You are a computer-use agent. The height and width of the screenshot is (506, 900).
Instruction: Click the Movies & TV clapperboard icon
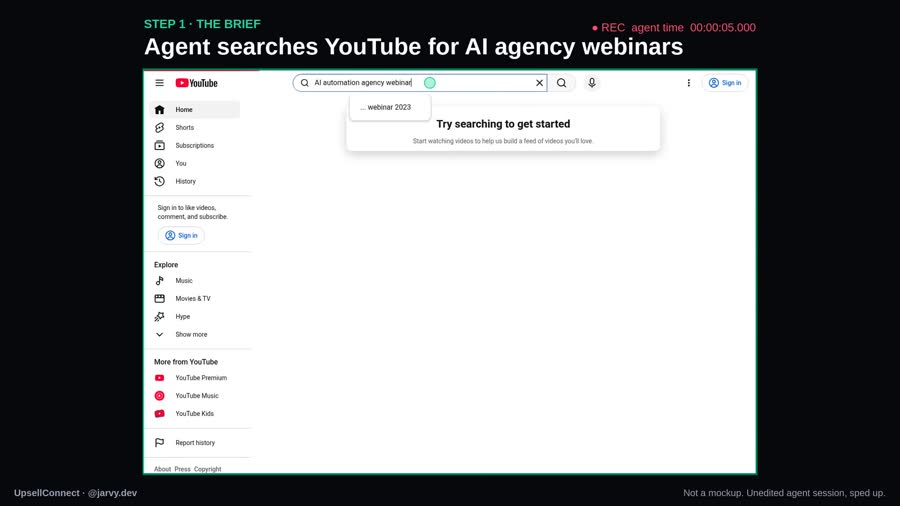click(x=160, y=298)
